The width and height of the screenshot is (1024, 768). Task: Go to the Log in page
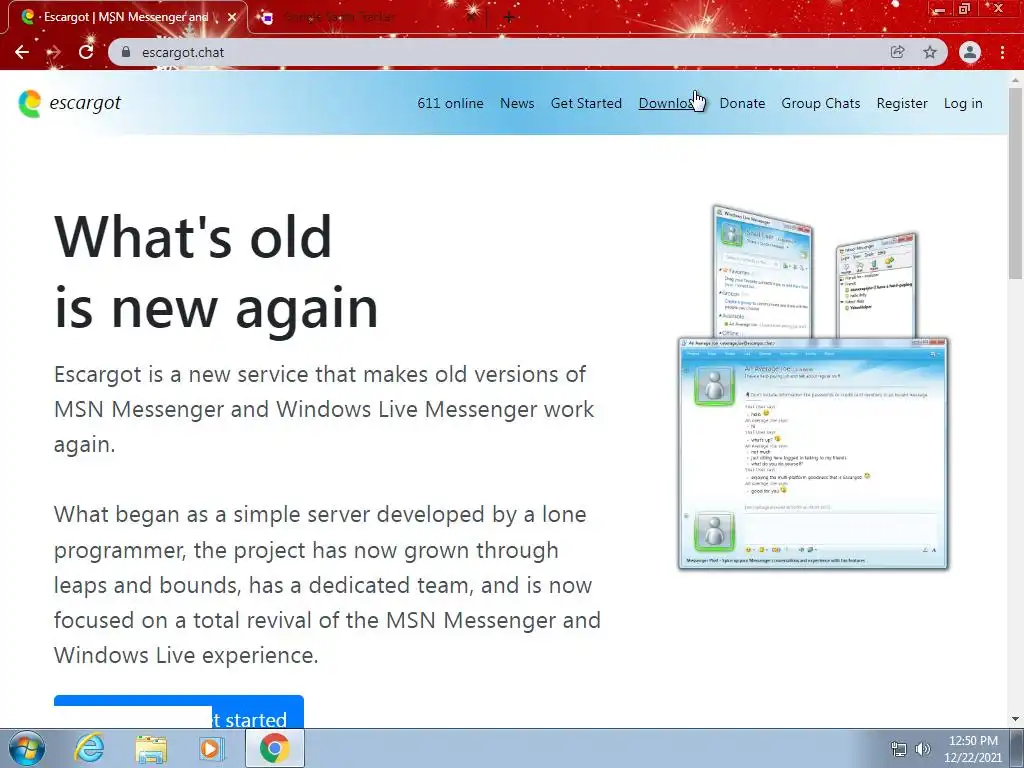[963, 103]
